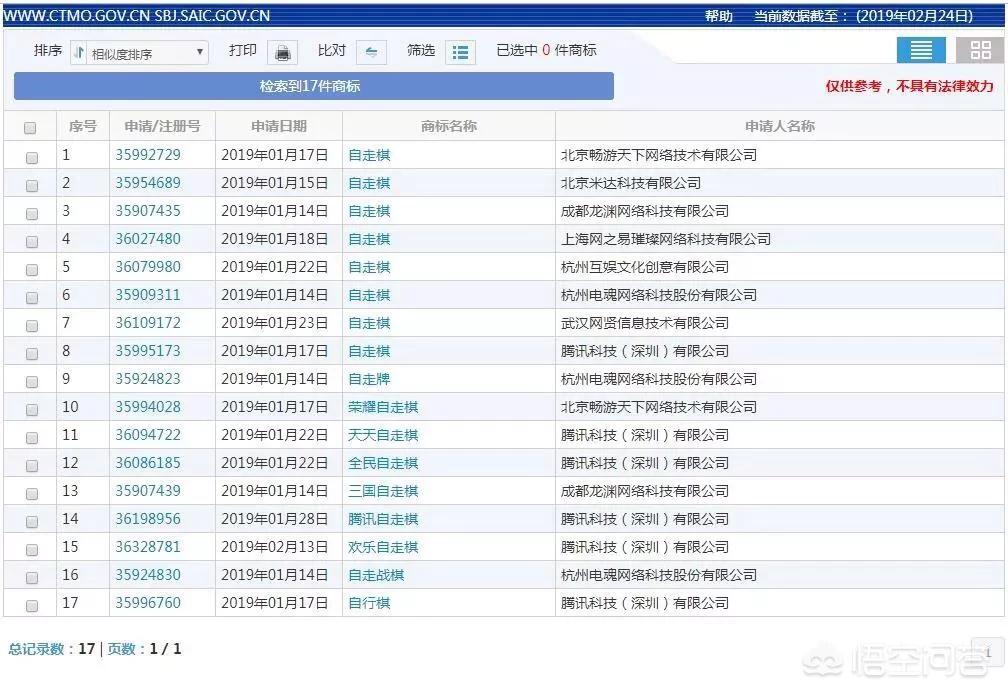
Task: Check the checkbox for row 1
Action: [x=32, y=157]
